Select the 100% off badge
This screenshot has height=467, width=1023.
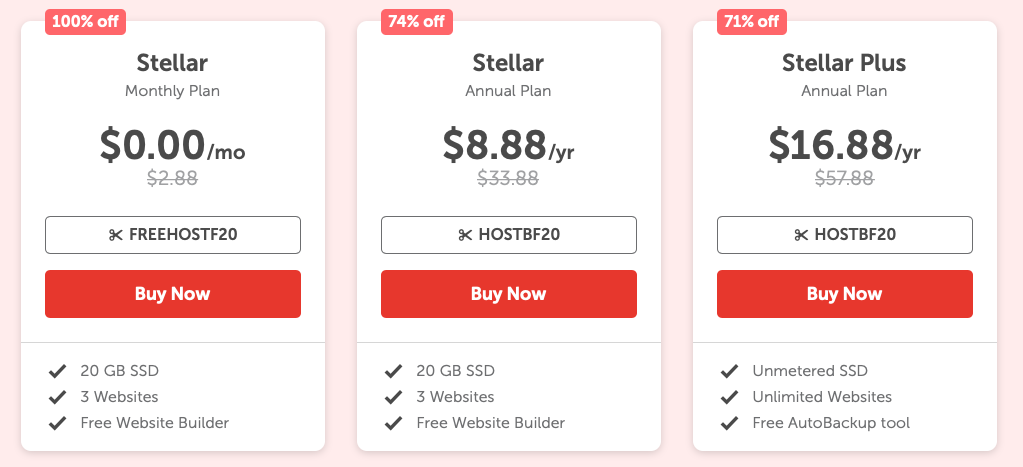(x=85, y=22)
